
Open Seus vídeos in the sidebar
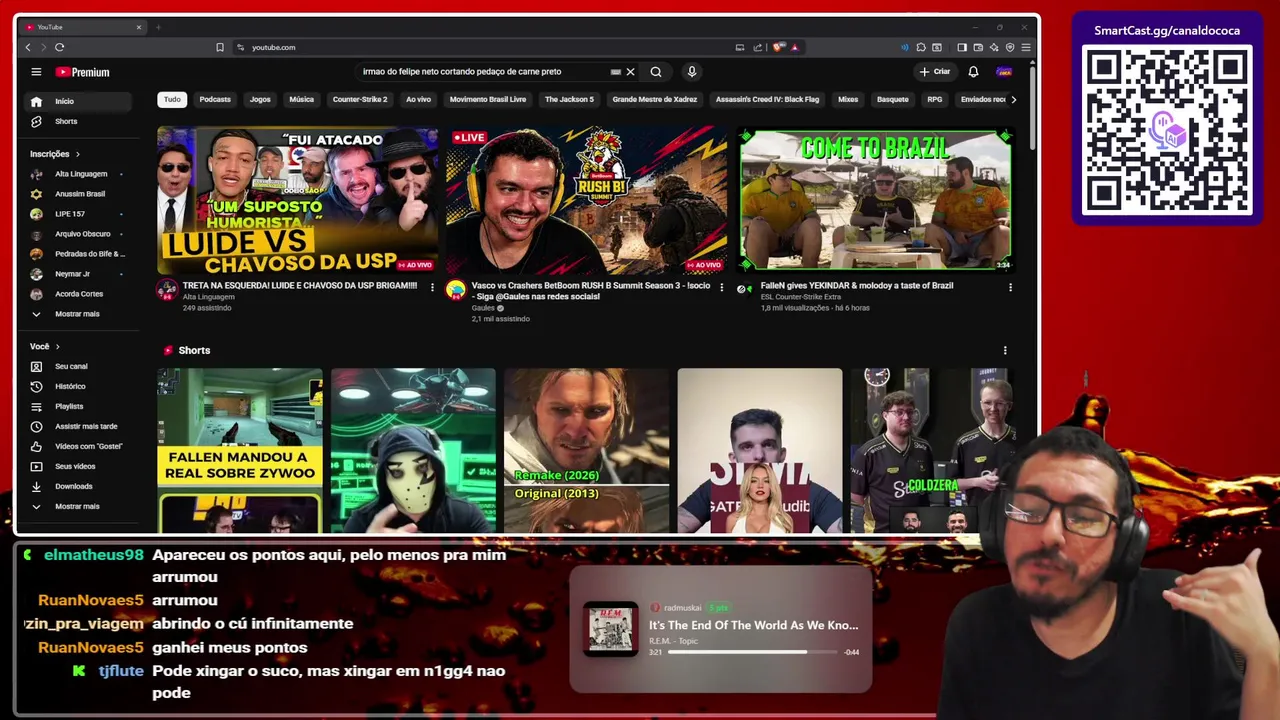pos(79,466)
